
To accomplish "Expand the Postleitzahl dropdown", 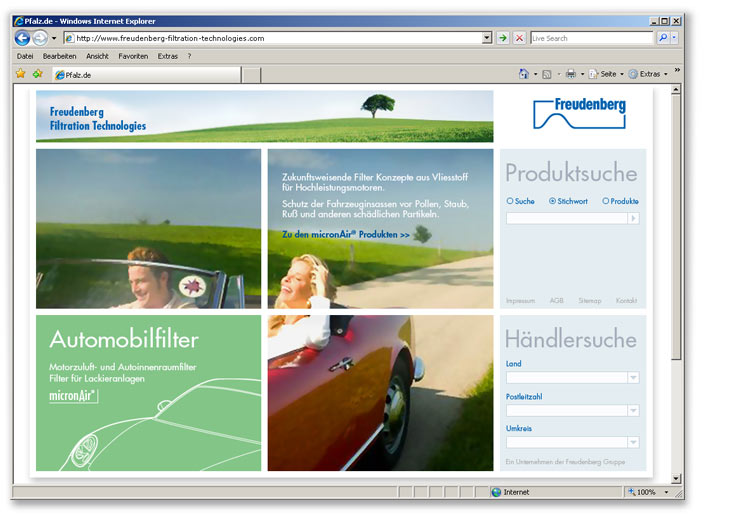I will (x=633, y=410).
